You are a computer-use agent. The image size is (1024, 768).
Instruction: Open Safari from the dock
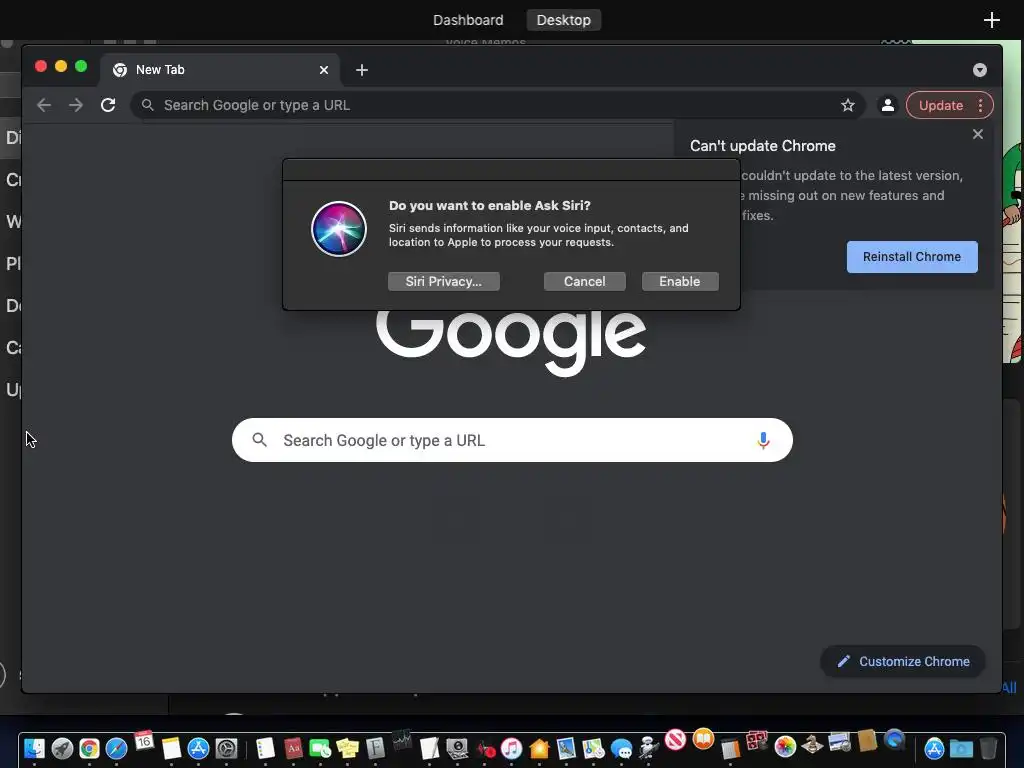[x=116, y=748]
